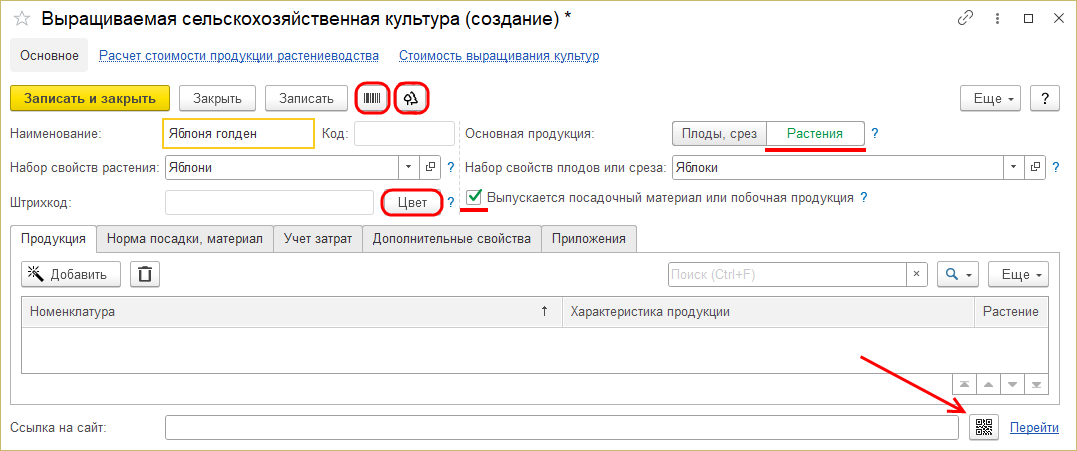The height and width of the screenshot is (451, 1077).
Task: Toggle planting material or by-product checkbox
Action: 475,198
